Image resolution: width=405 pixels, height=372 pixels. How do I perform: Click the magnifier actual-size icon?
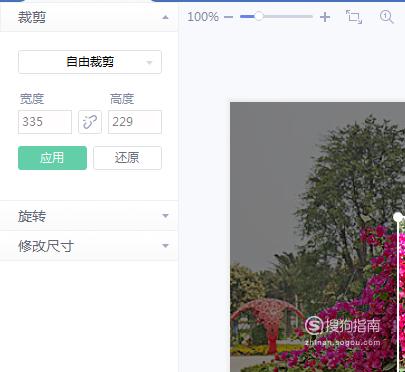[387, 16]
